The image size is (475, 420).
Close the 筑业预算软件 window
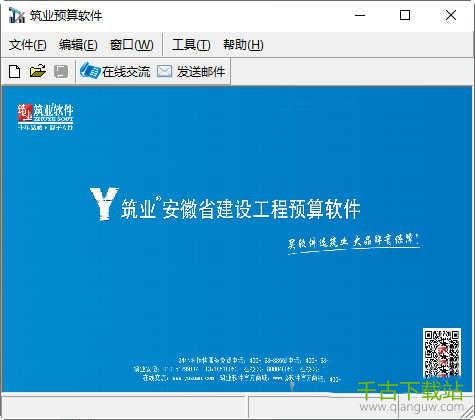coord(451,15)
